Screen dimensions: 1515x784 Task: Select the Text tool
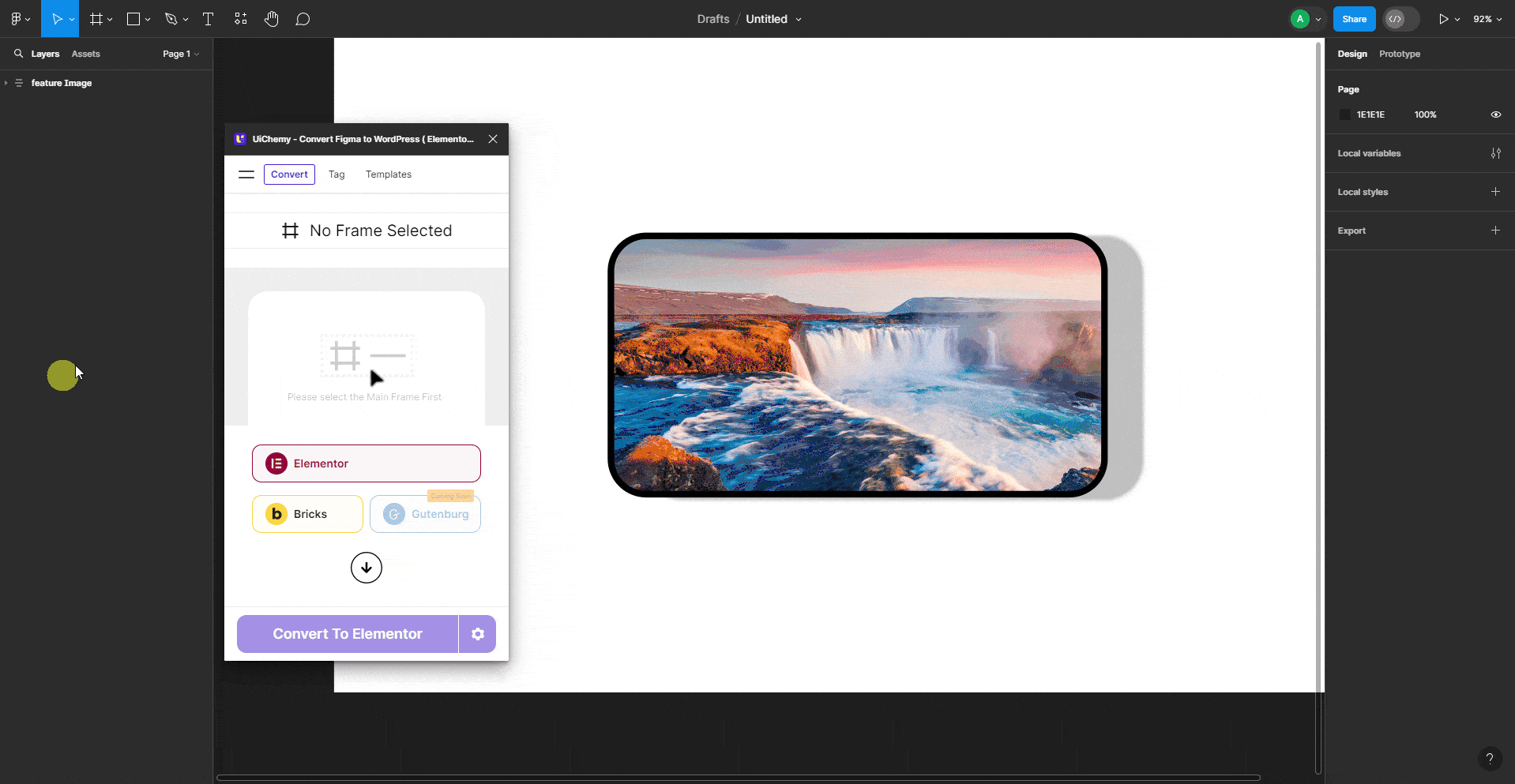208,19
